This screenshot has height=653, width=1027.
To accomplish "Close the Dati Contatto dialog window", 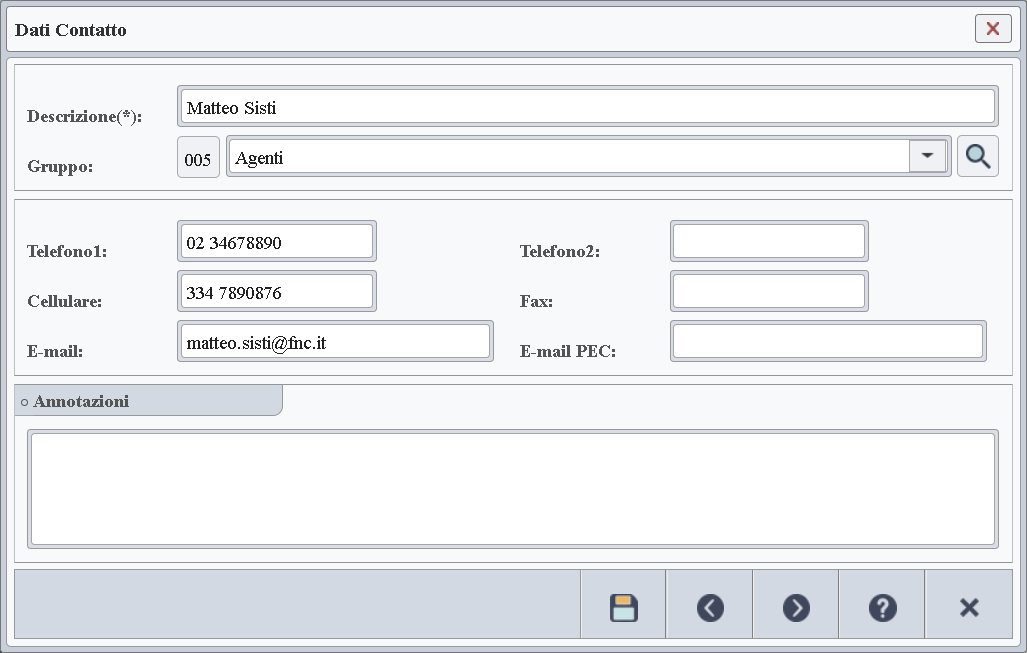I will (x=992, y=29).
